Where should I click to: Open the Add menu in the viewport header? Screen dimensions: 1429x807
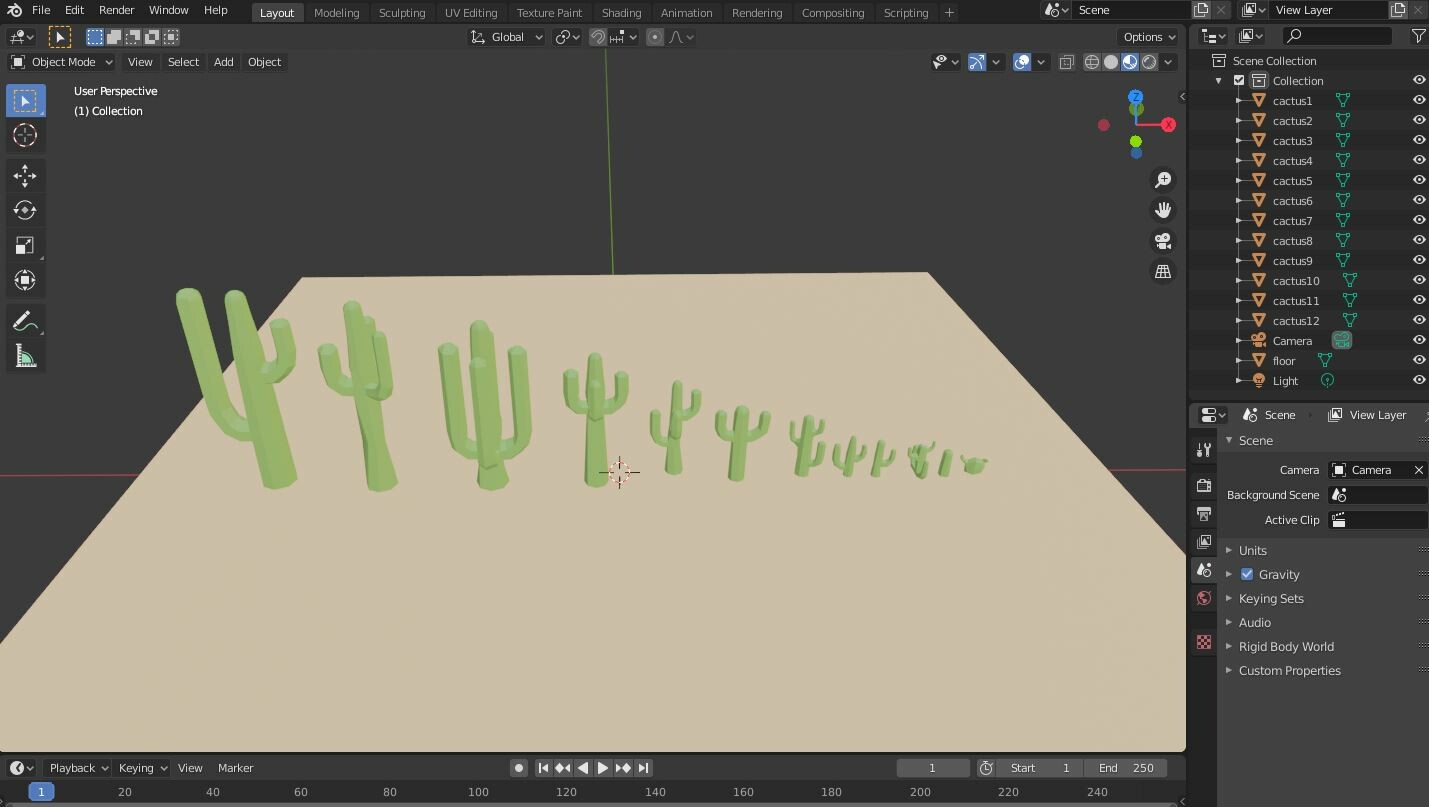[223, 62]
